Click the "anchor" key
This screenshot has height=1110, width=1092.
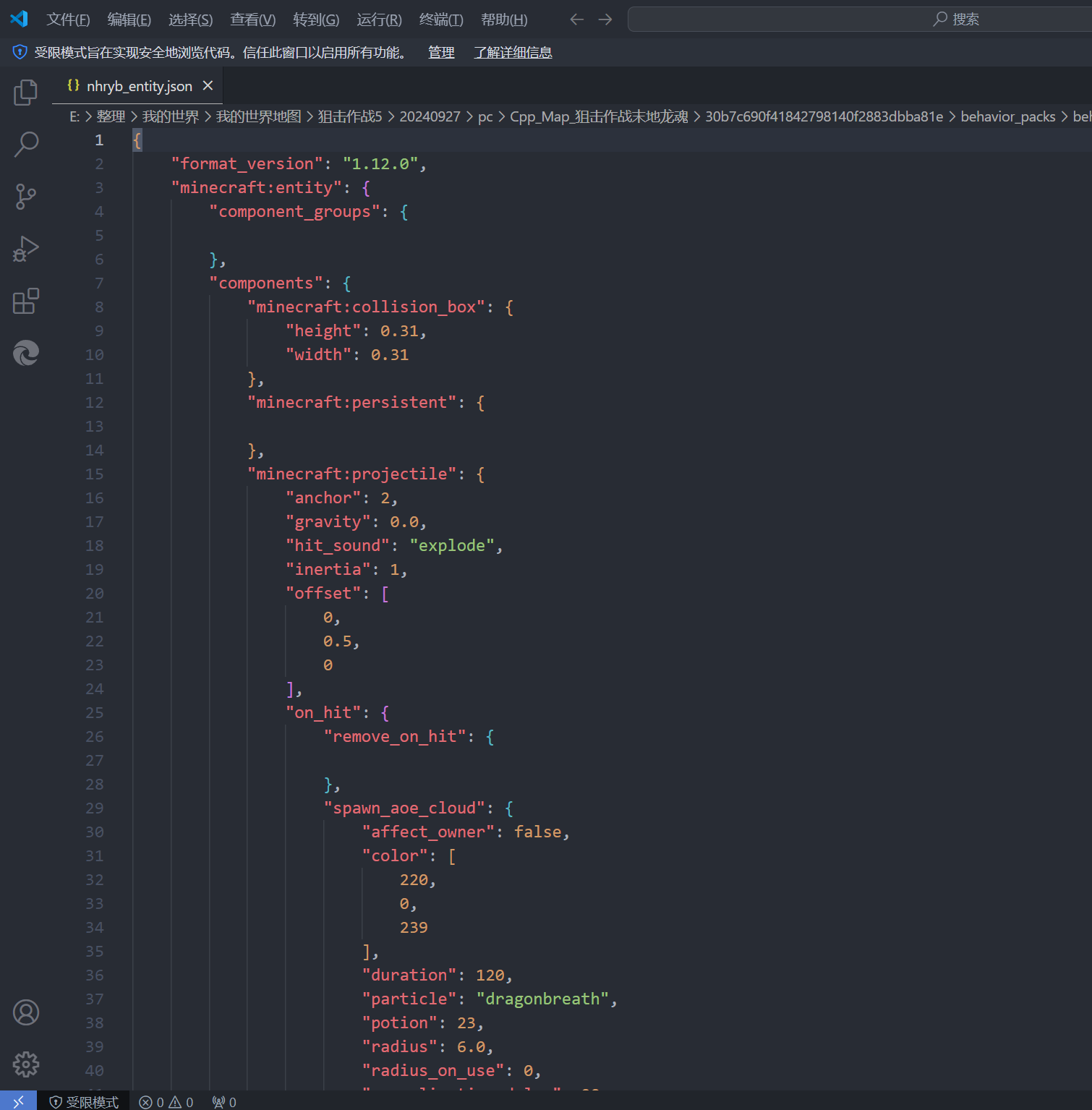point(323,498)
